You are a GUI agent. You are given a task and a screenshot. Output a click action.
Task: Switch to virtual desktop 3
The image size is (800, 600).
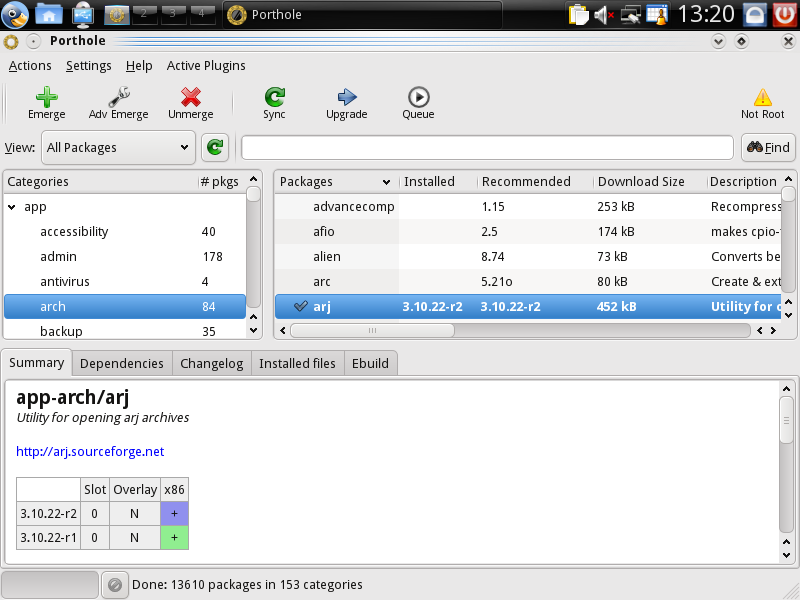pos(173,14)
